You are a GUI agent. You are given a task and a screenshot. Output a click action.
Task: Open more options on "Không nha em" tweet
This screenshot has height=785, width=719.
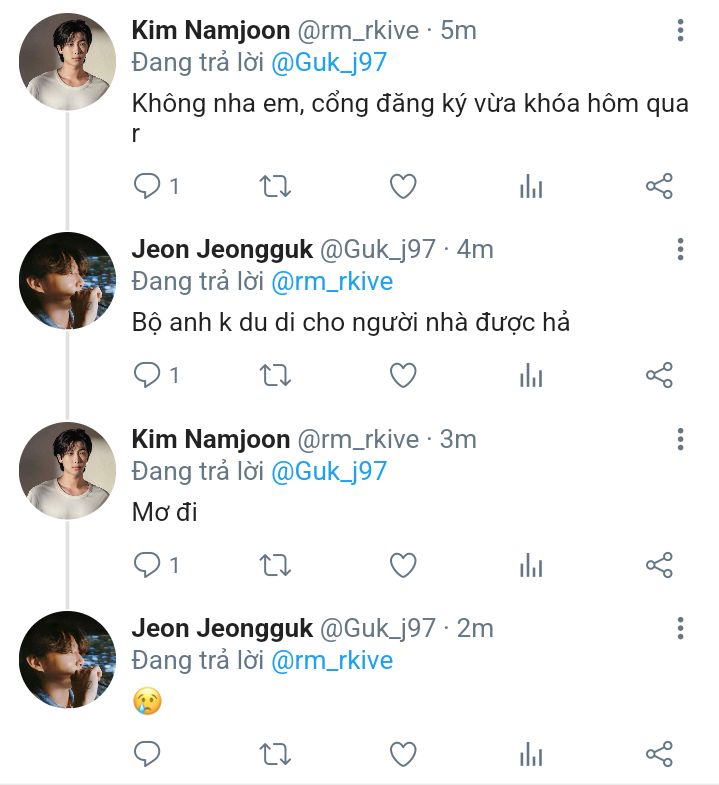[x=680, y=31]
